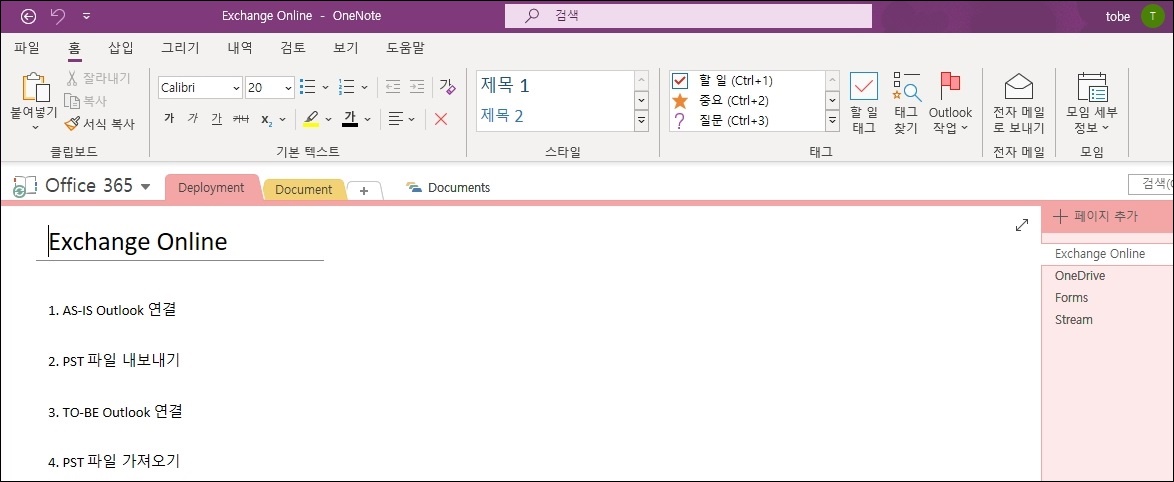Clear all formatting with eraser icon
1174x482 pixels.
click(x=447, y=88)
